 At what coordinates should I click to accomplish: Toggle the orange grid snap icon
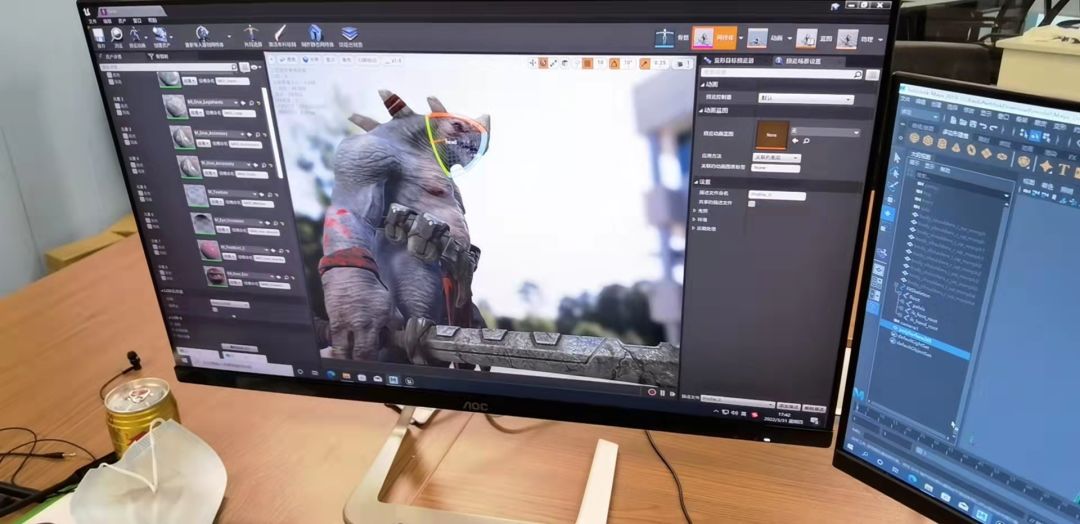[x=587, y=63]
